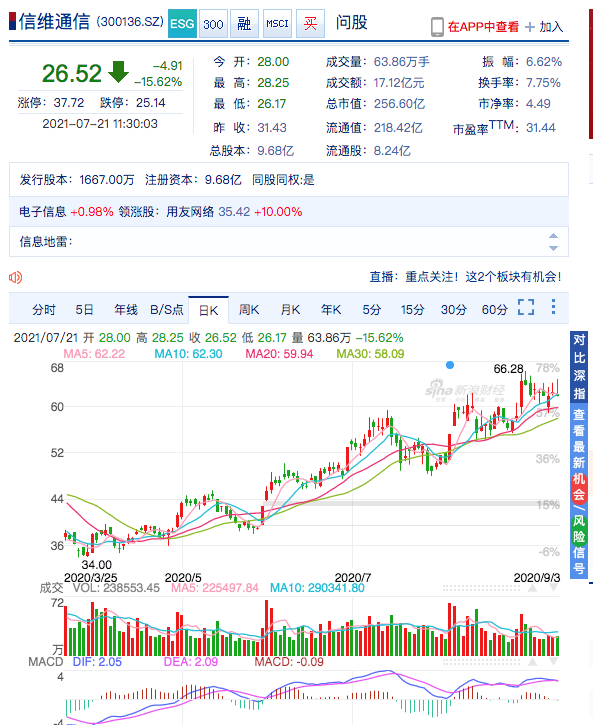Click 总市值 256.60亿 value

pos(399,104)
